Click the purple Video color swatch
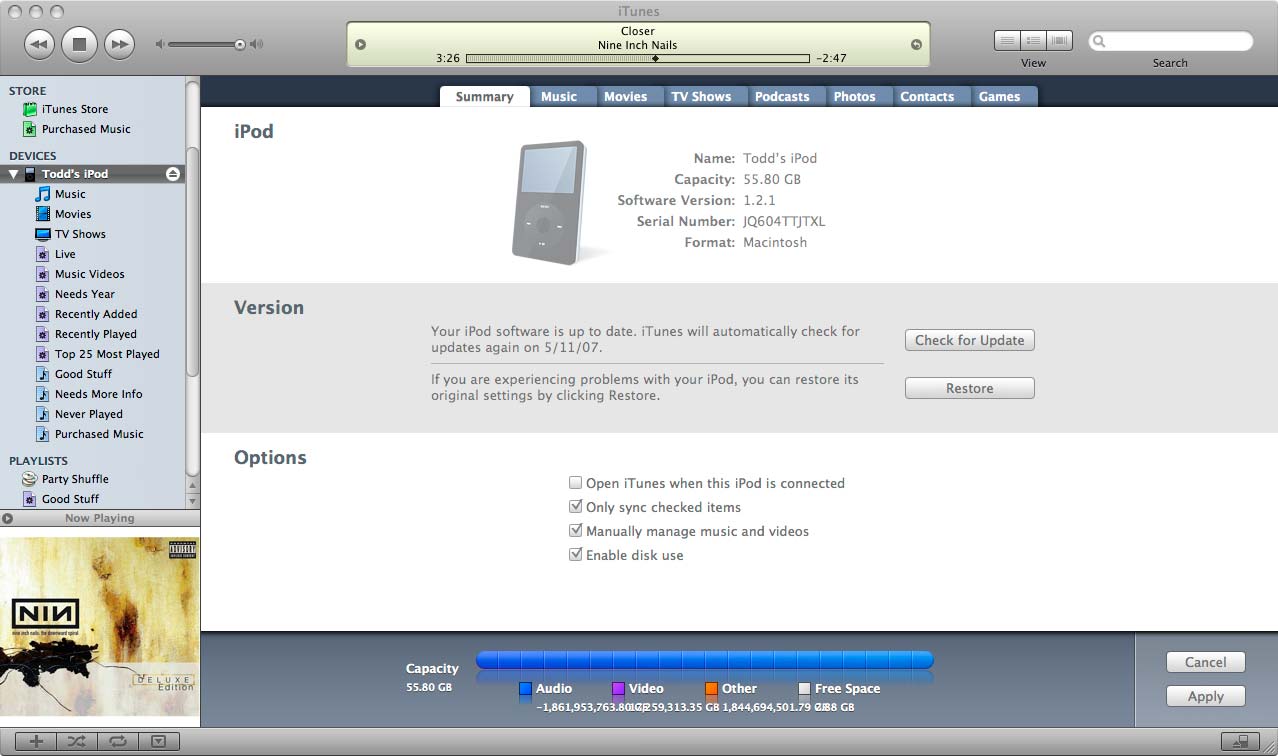The height and width of the screenshot is (756, 1278). point(618,689)
